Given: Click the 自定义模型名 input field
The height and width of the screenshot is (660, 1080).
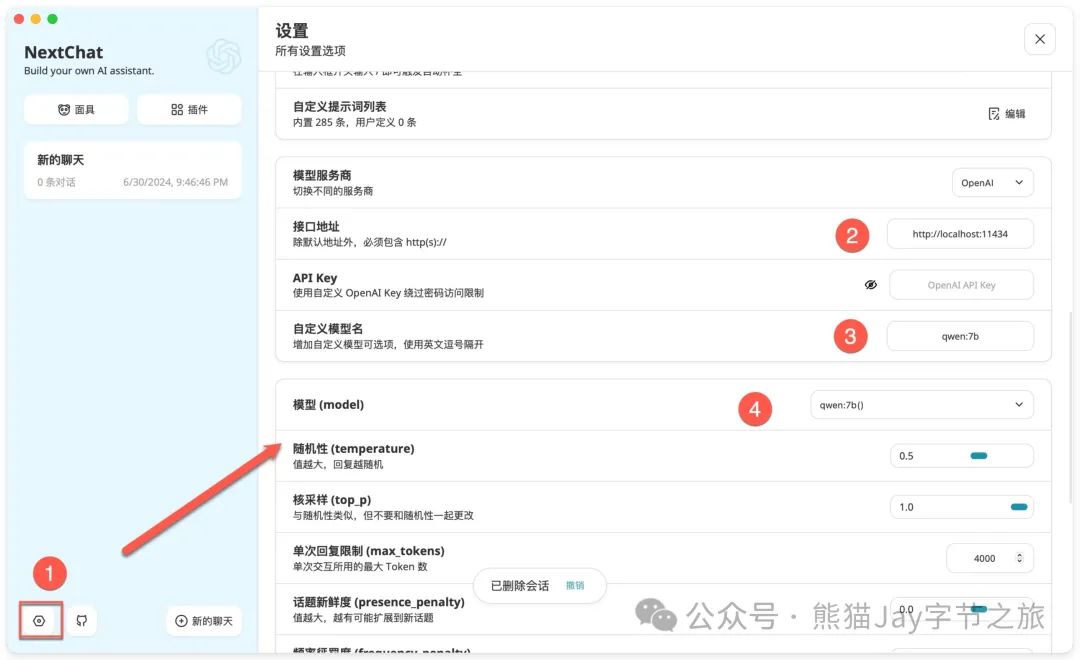Looking at the screenshot, I should [959, 336].
